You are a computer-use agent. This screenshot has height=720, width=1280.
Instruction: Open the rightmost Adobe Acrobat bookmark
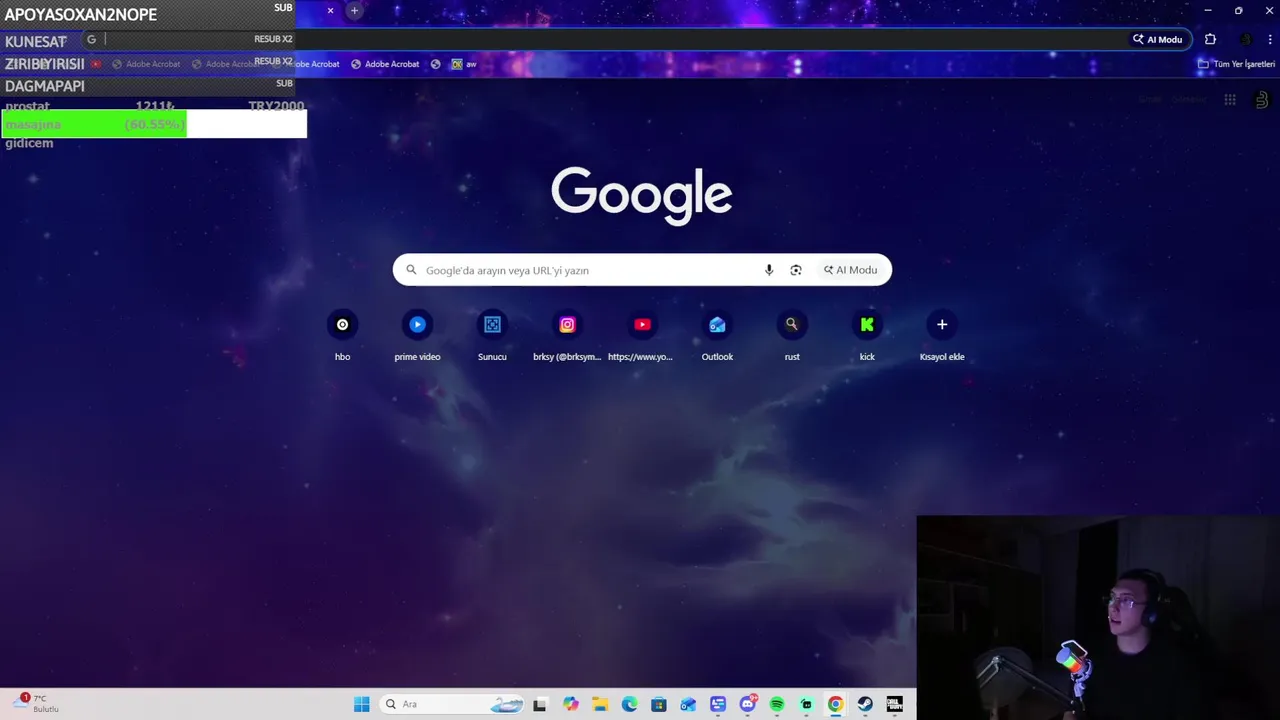pos(385,64)
